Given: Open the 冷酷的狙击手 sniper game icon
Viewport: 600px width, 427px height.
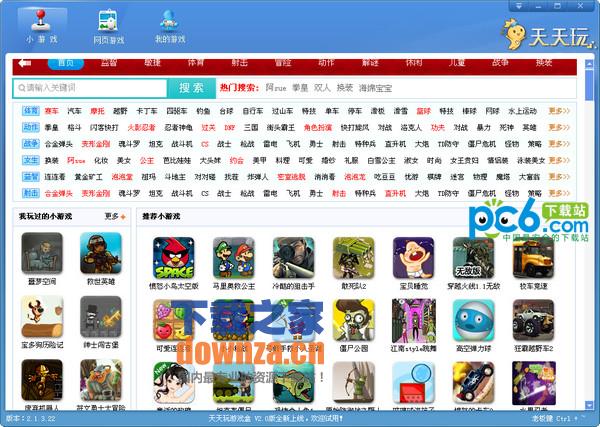Looking at the screenshot, I should 292,258.
